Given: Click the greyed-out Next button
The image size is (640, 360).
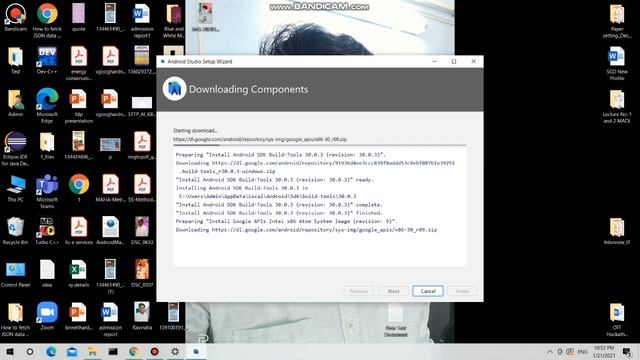Looking at the screenshot, I should pyautogui.click(x=393, y=291).
